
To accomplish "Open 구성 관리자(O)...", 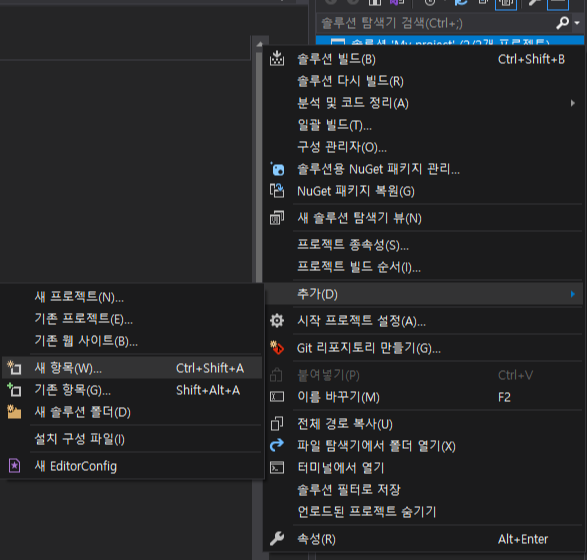I will pos(423,147).
